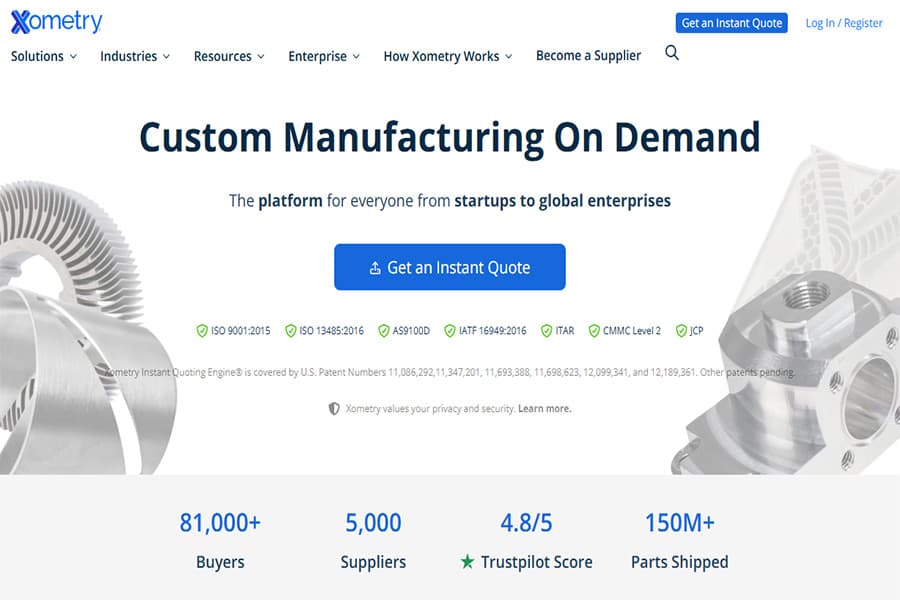
Task: Click the Learn more privacy link
Action: pos(545,407)
